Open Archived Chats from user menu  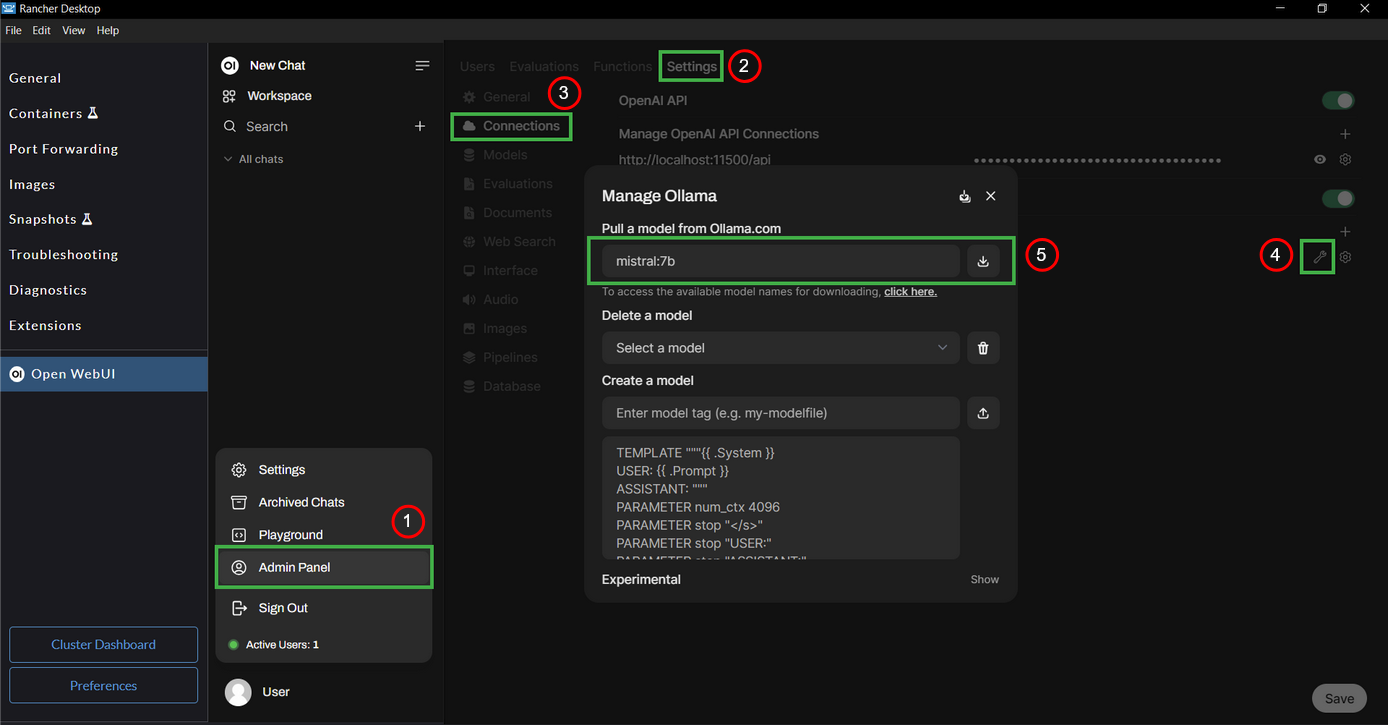(324, 502)
